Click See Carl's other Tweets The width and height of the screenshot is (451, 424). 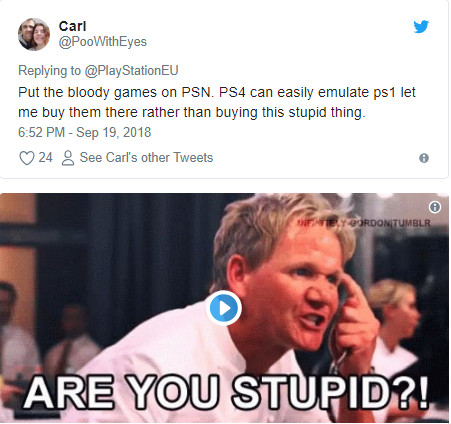146,157
